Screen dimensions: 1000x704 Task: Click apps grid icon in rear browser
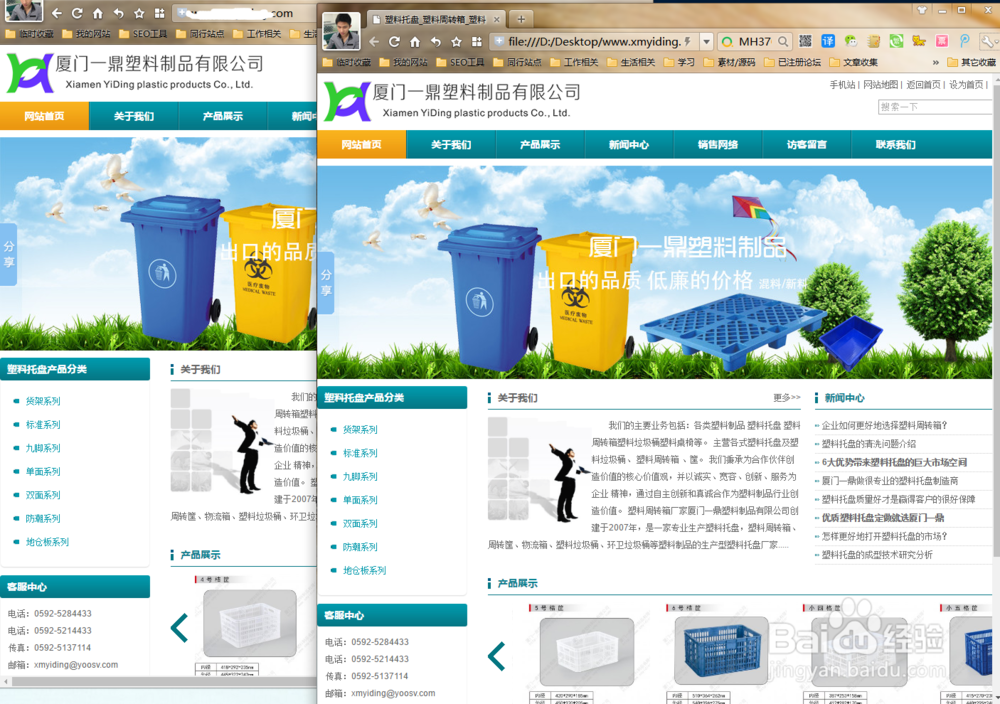159,13
